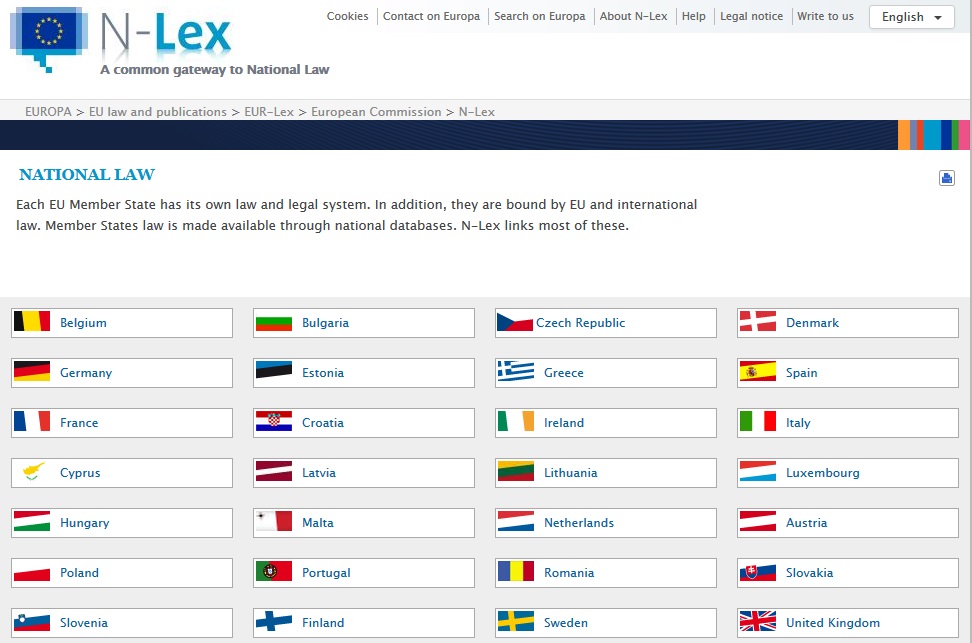The image size is (972, 643).
Task: Go to EU law and publications breadcrumb
Action: point(158,112)
